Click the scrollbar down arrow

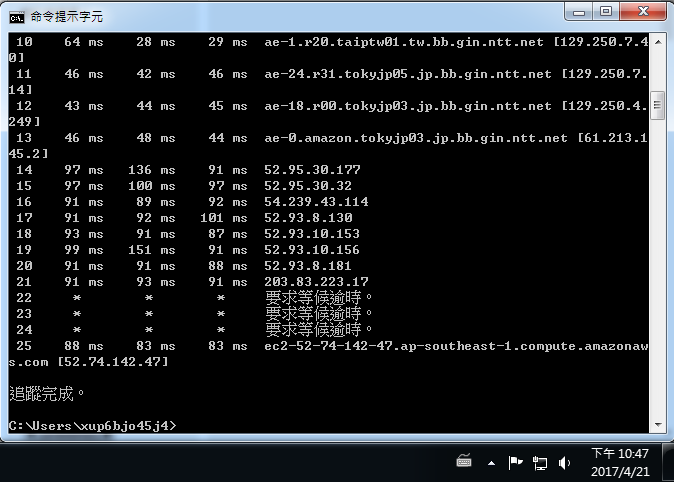(658, 425)
